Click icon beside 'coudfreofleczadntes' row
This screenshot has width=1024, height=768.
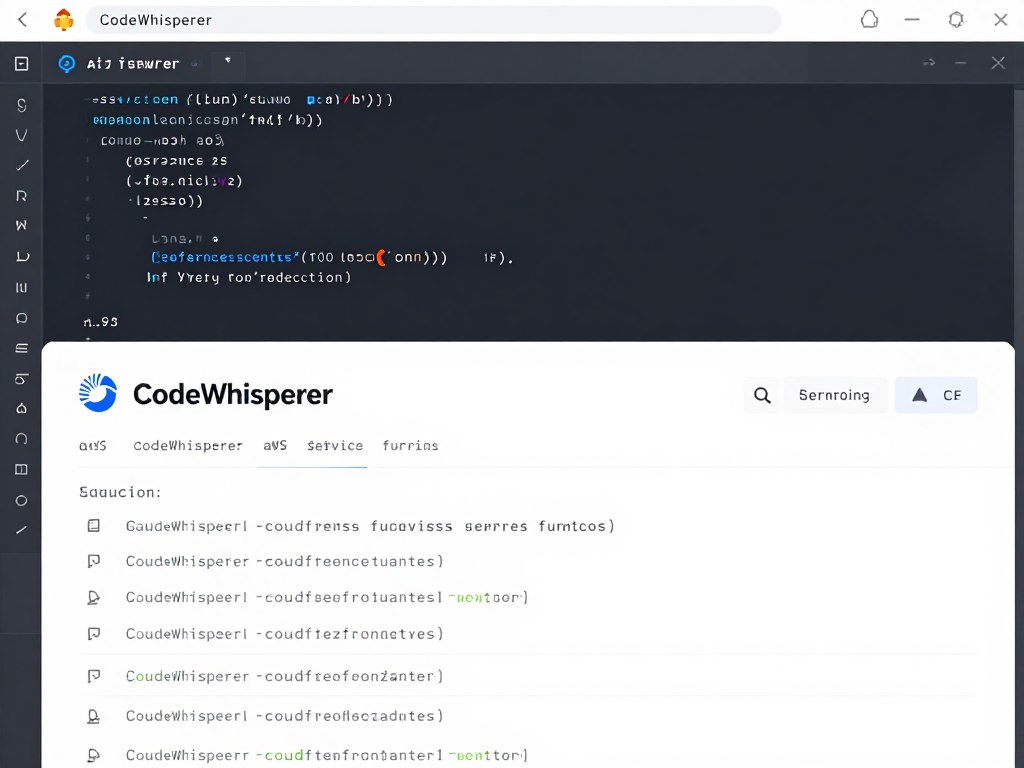click(x=94, y=716)
